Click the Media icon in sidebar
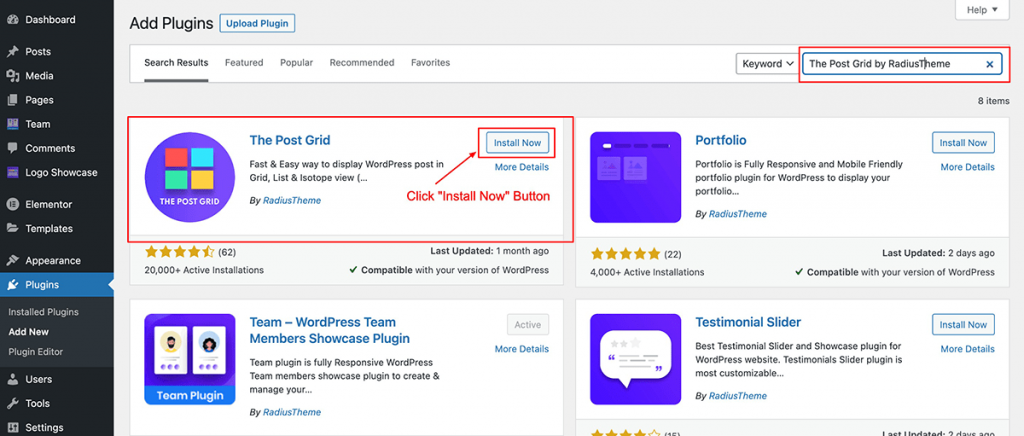Image resolution: width=1024 pixels, height=436 pixels. 12,76
